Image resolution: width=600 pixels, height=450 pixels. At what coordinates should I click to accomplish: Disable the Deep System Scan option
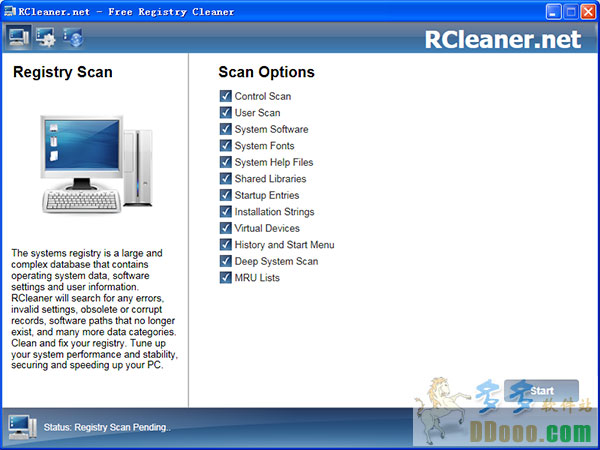pyautogui.click(x=225, y=261)
